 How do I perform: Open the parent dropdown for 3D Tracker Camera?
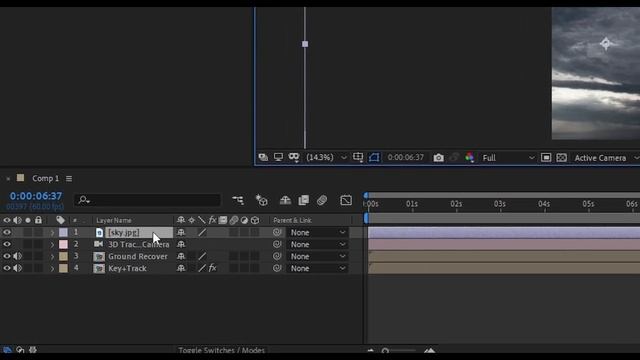(317, 244)
